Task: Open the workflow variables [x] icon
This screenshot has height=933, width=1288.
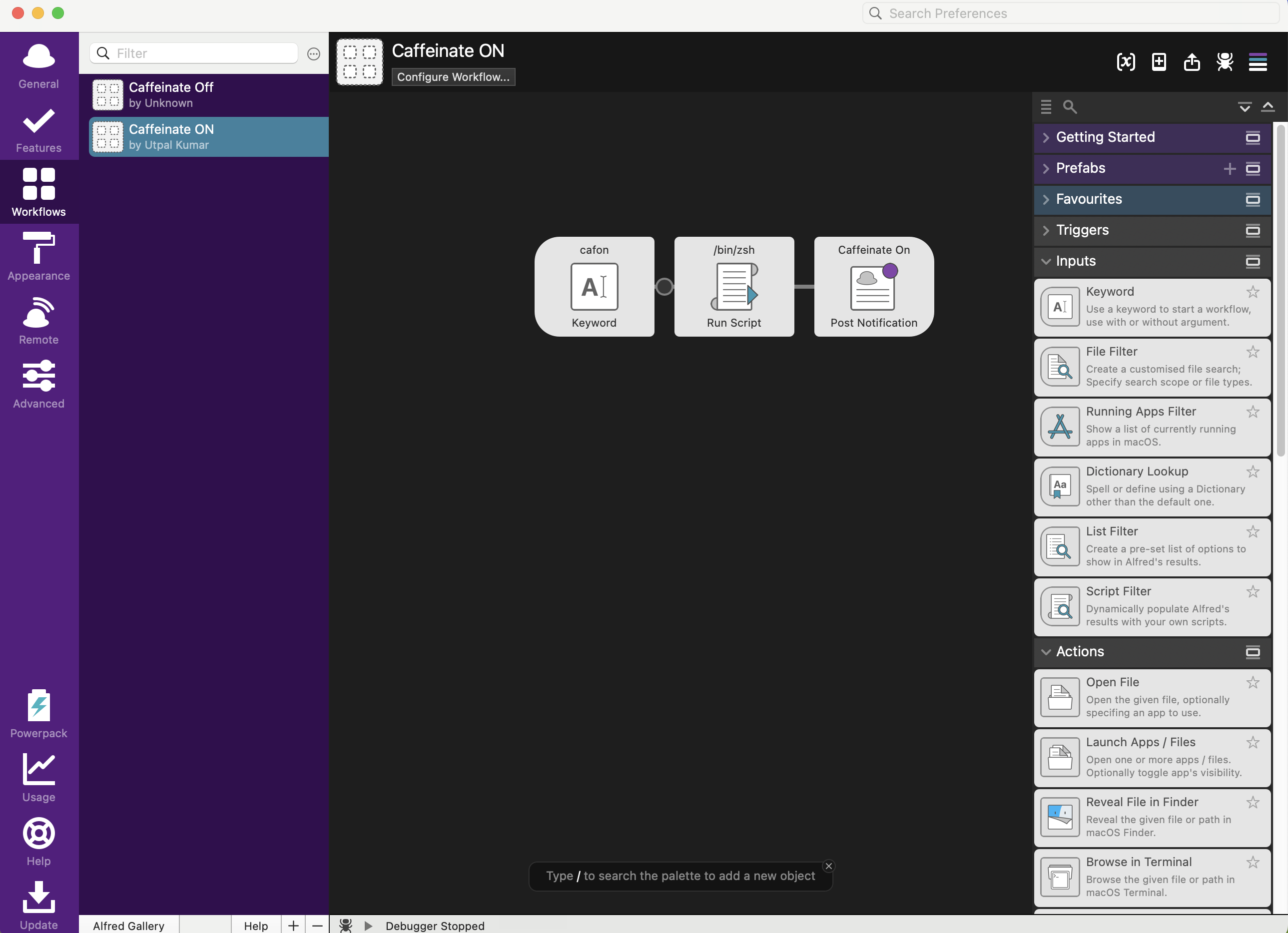Action: pos(1126,62)
